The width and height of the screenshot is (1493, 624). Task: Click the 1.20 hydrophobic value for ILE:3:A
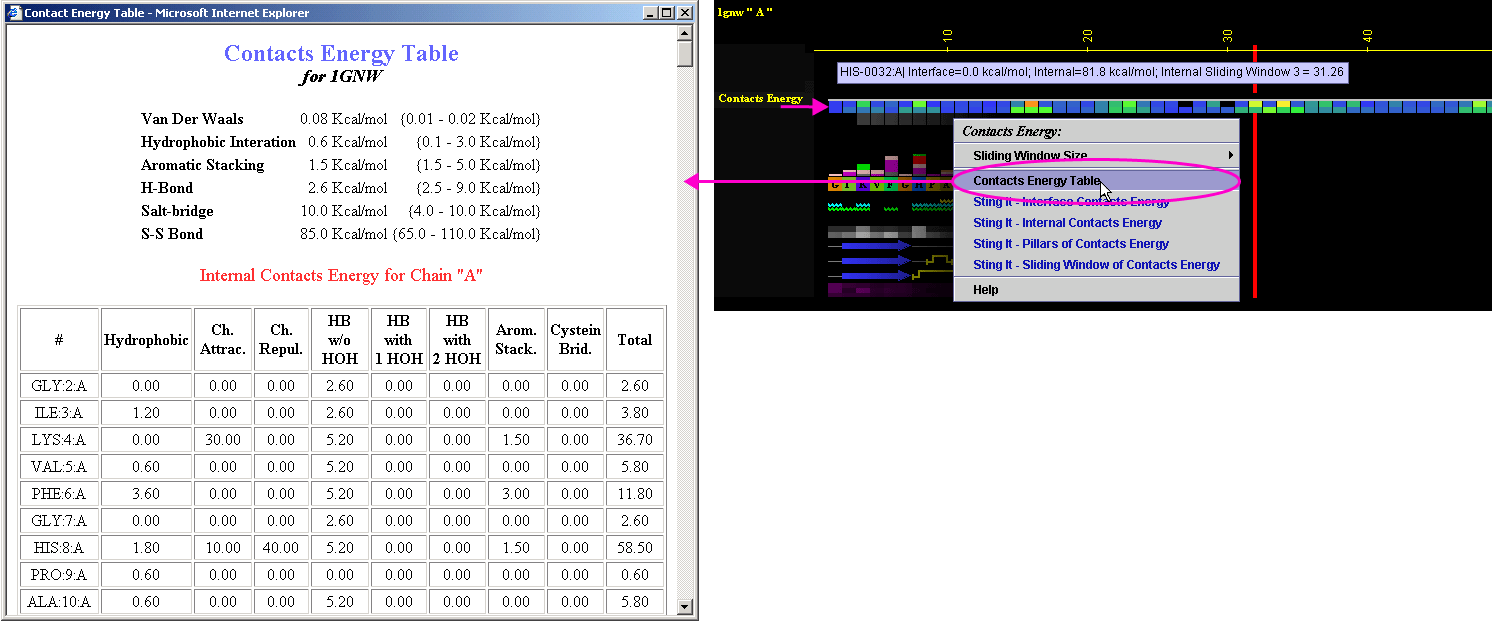146,413
